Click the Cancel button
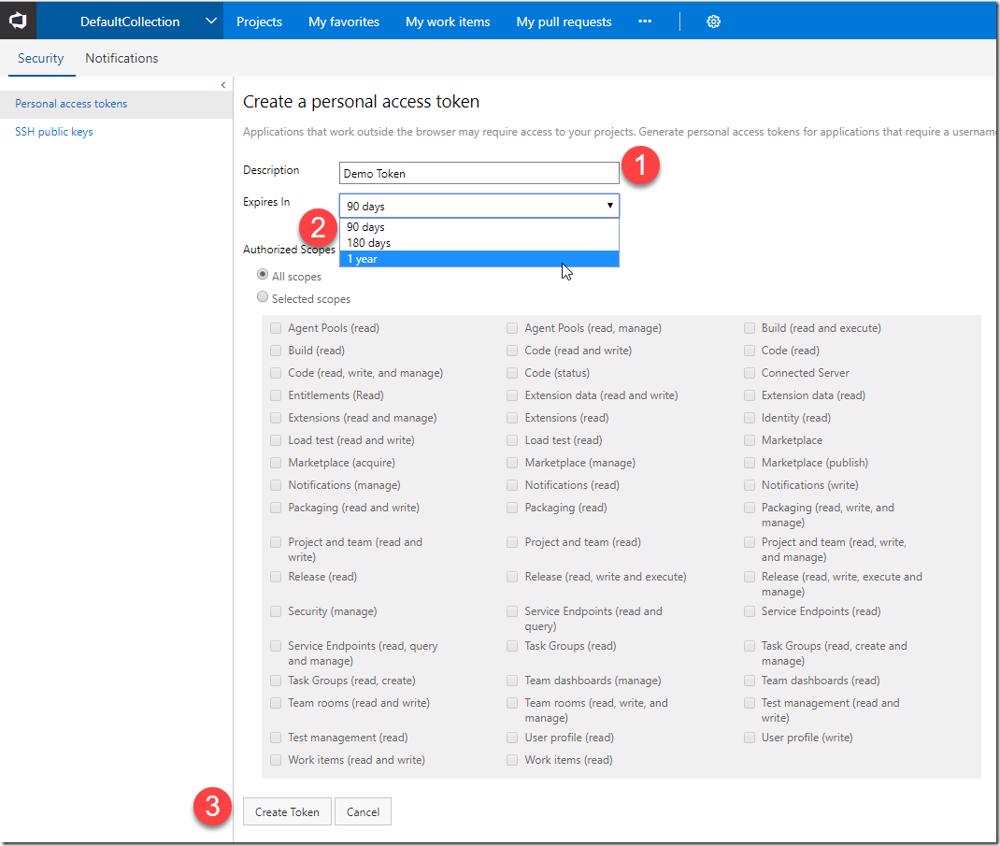The width and height of the screenshot is (1000, 846). 363,812
